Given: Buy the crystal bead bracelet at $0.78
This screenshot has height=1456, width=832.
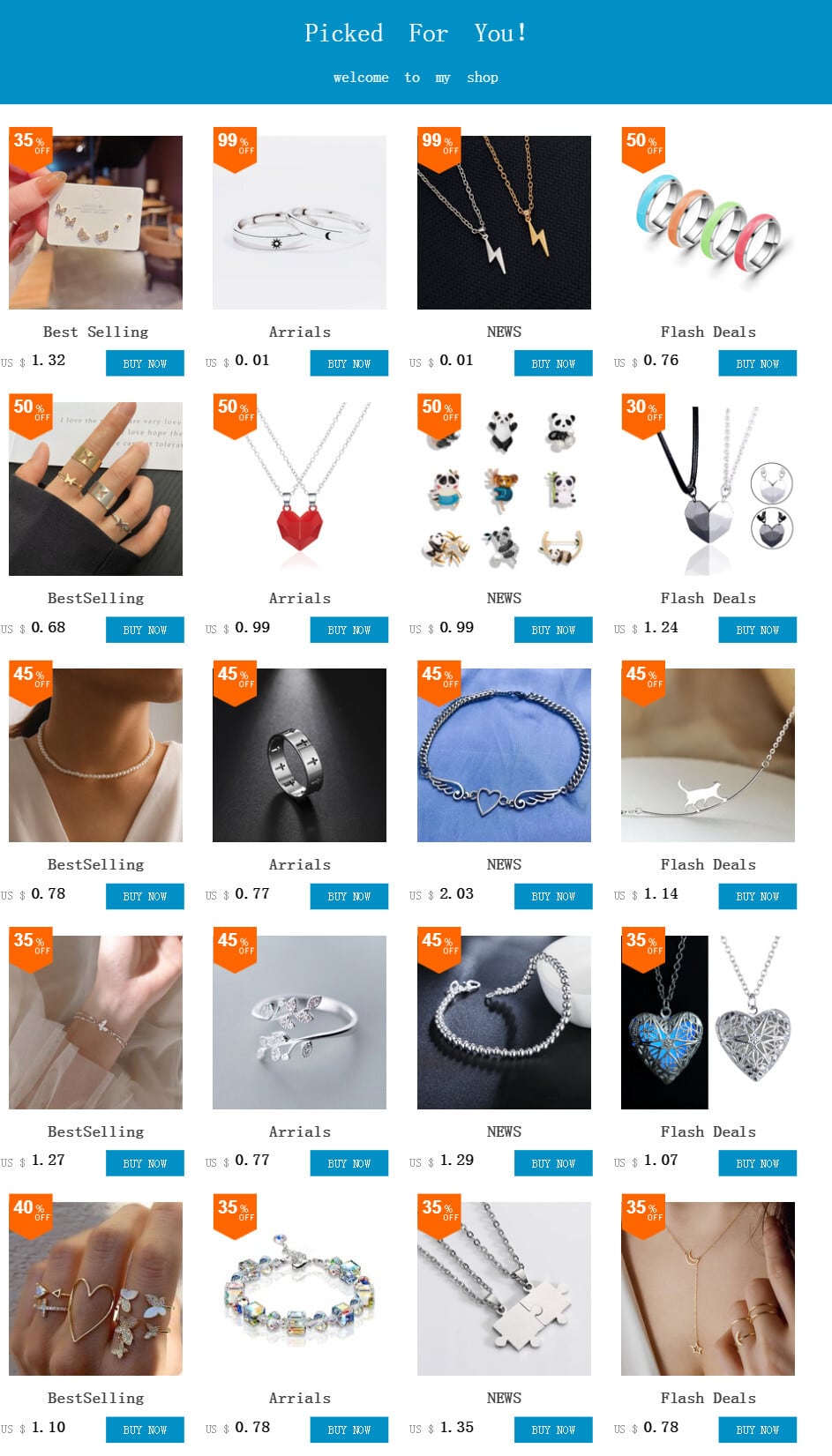Looking at the screenshot, I should coord(349,1430).
